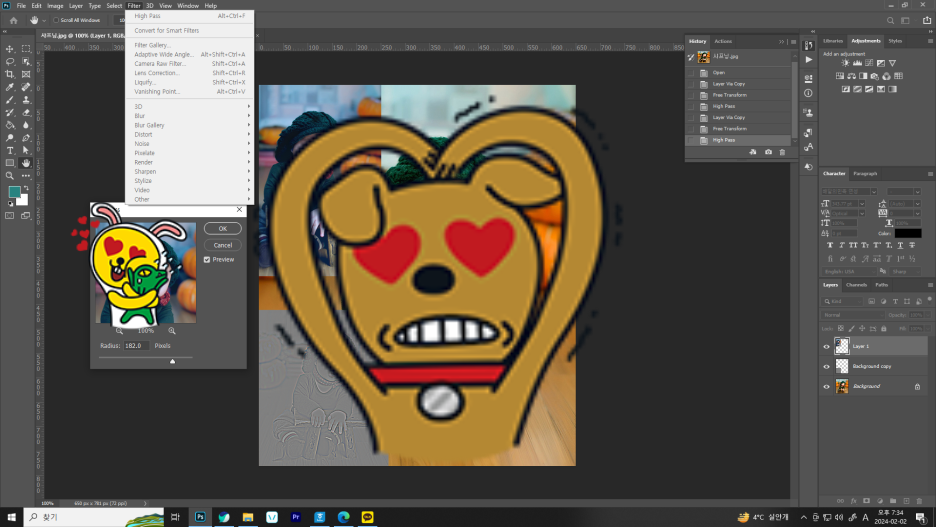Open the layer Kind filter dropdown
This screenshot has height=527, width=936.
coord(842,301)
